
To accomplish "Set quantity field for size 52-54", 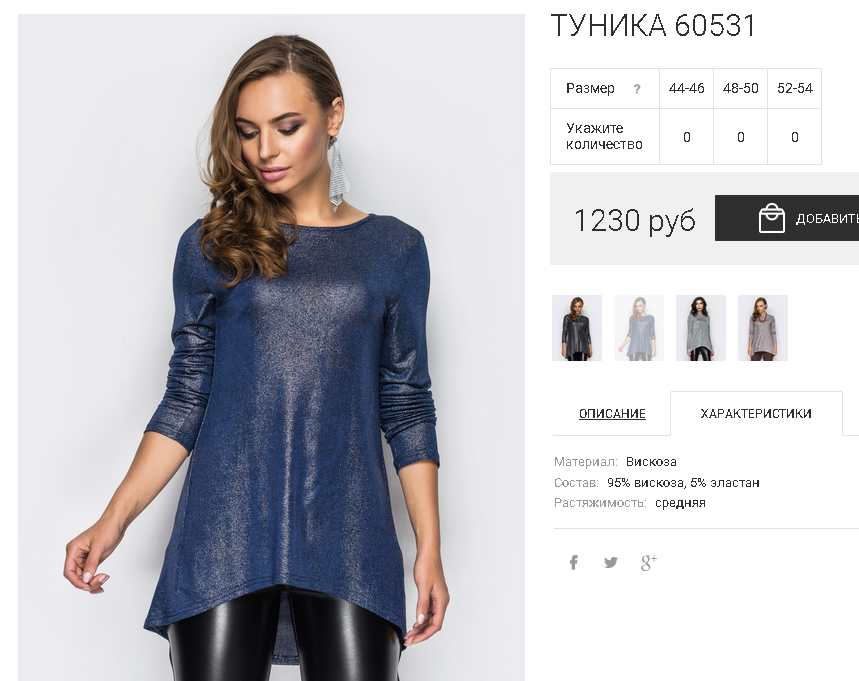I will click(x=795, y=137).
